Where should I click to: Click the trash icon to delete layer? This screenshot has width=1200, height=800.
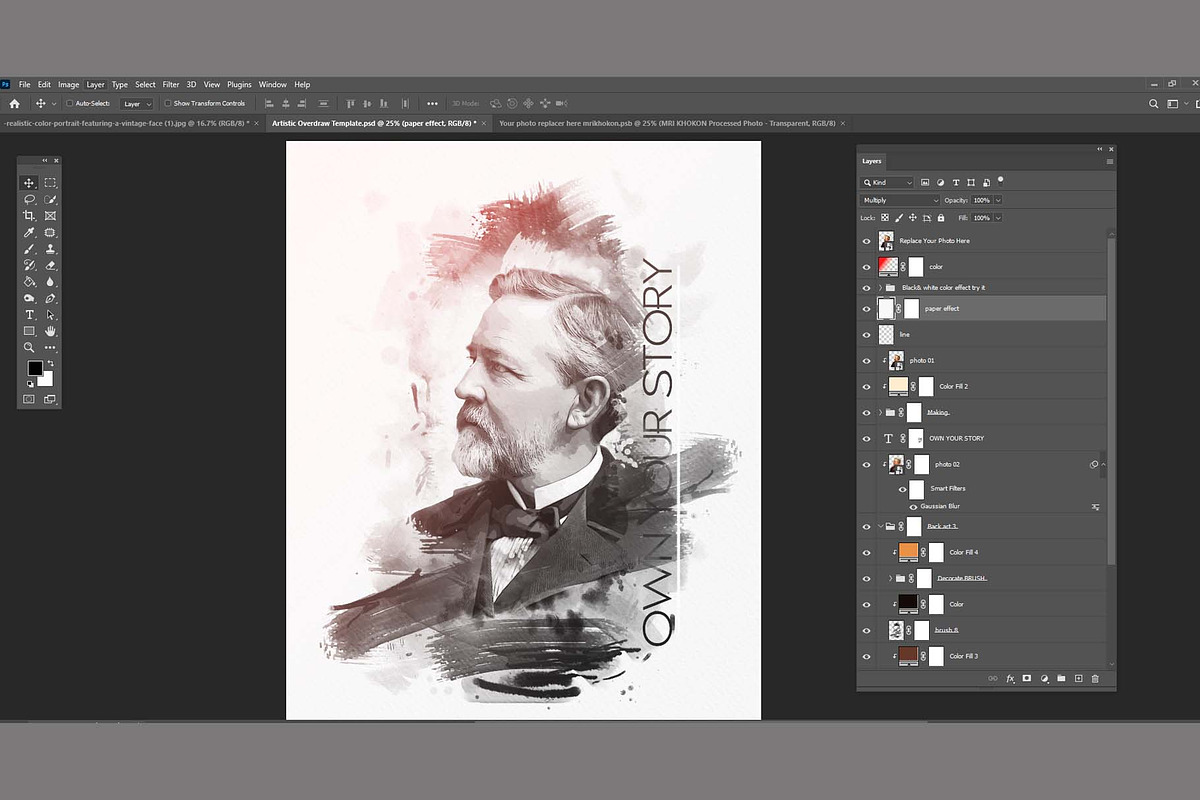pyautogui.click(x=1095, y=678)
